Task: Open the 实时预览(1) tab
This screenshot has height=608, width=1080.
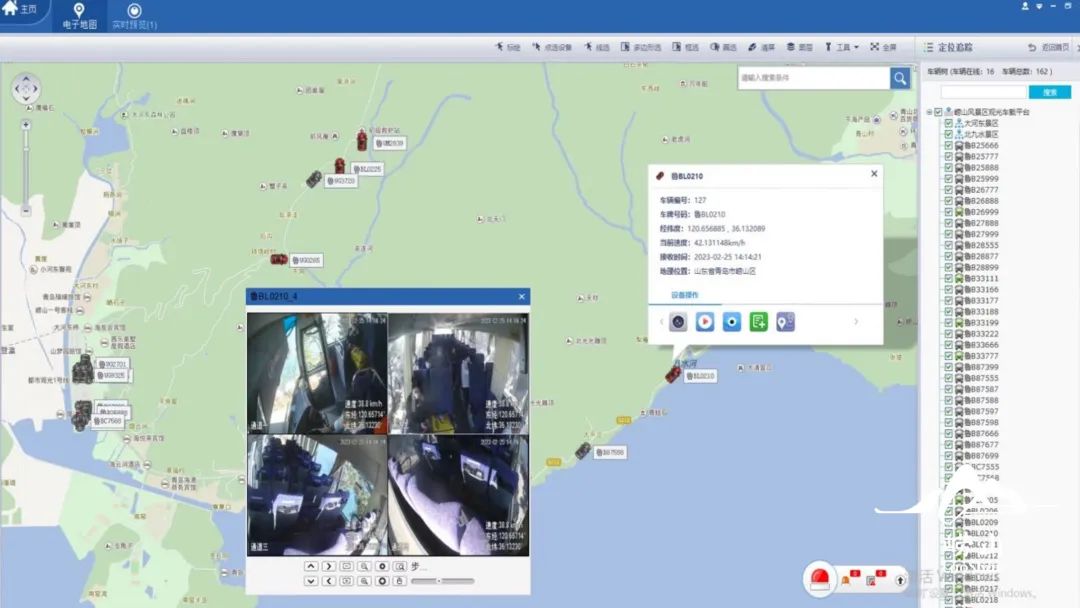Action: click(x=135, y=16)
